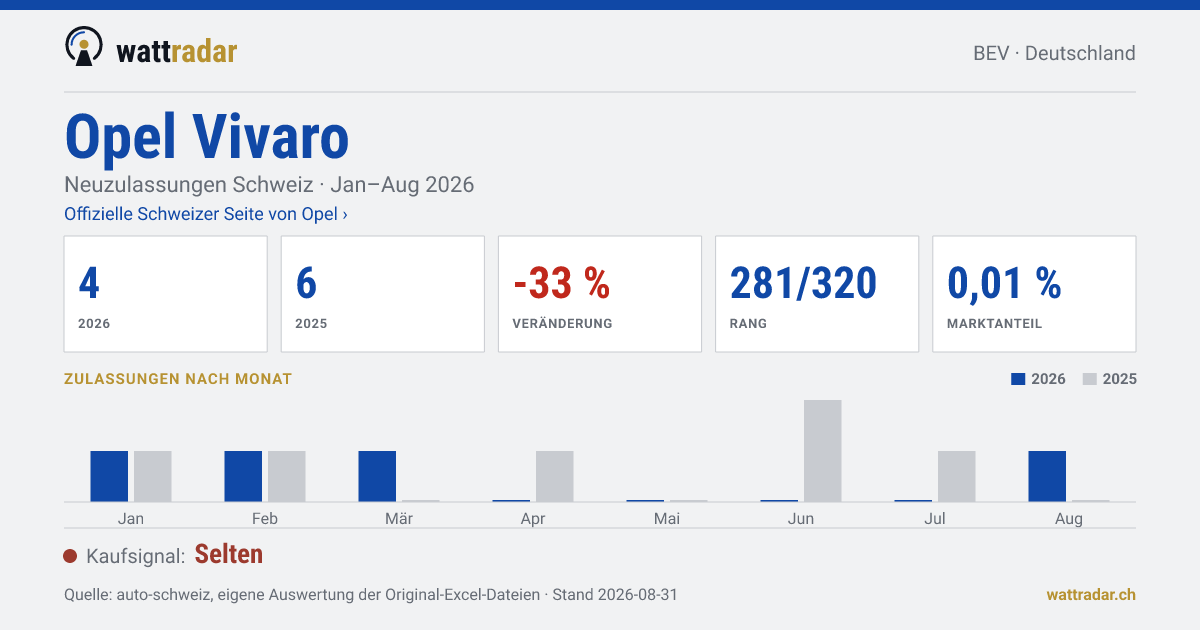This screenshot has width=1200, height=630.
Task: Click the wattradar brand name text
Action: coord(177,50)
